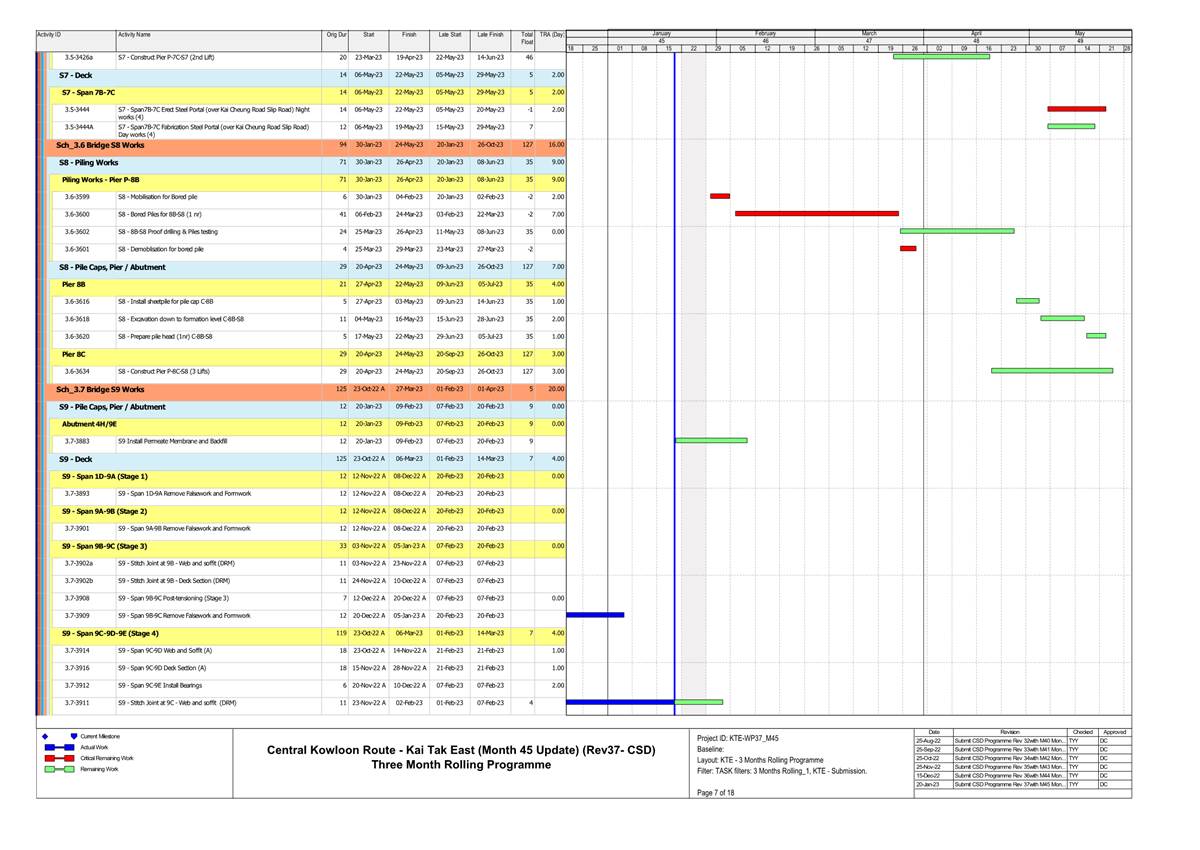Collapse the S8 - Piling Works band
1200x850 pixels.
[x=88, y=162]
